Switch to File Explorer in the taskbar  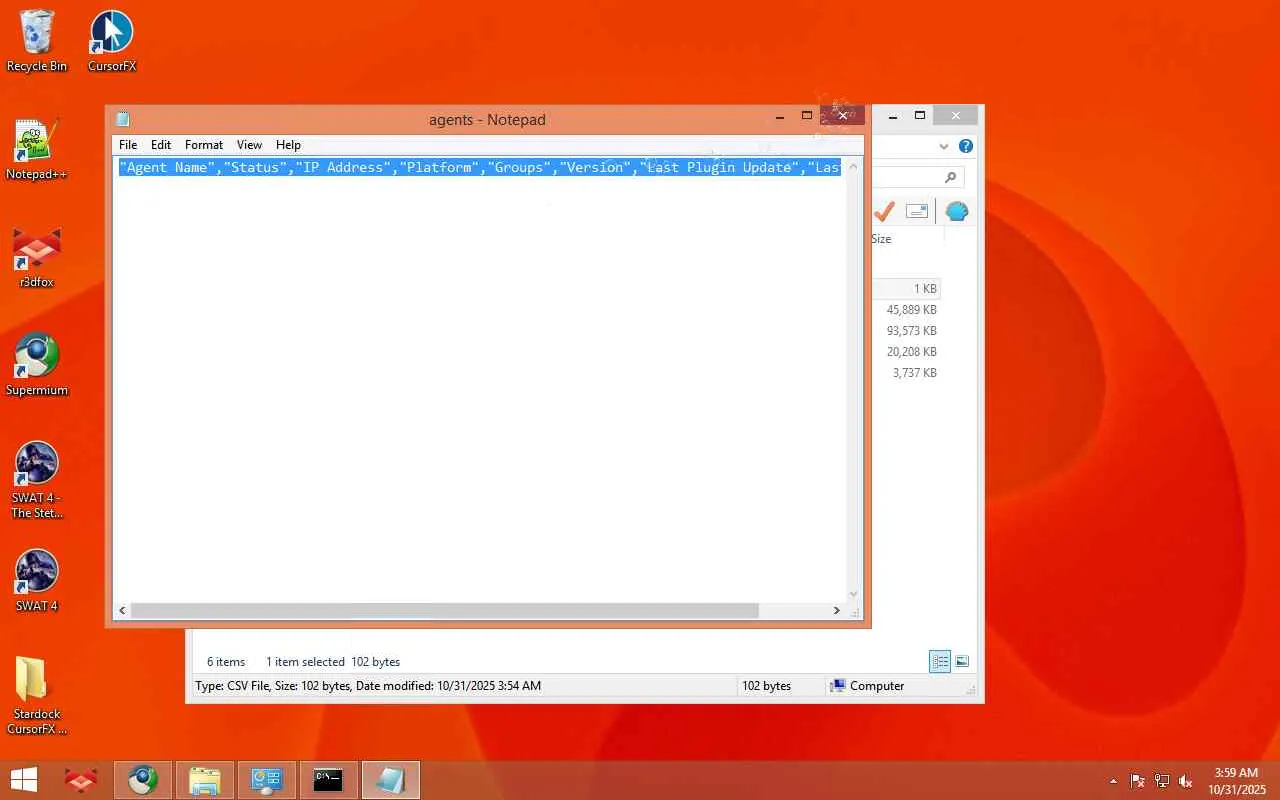[204, 780]
